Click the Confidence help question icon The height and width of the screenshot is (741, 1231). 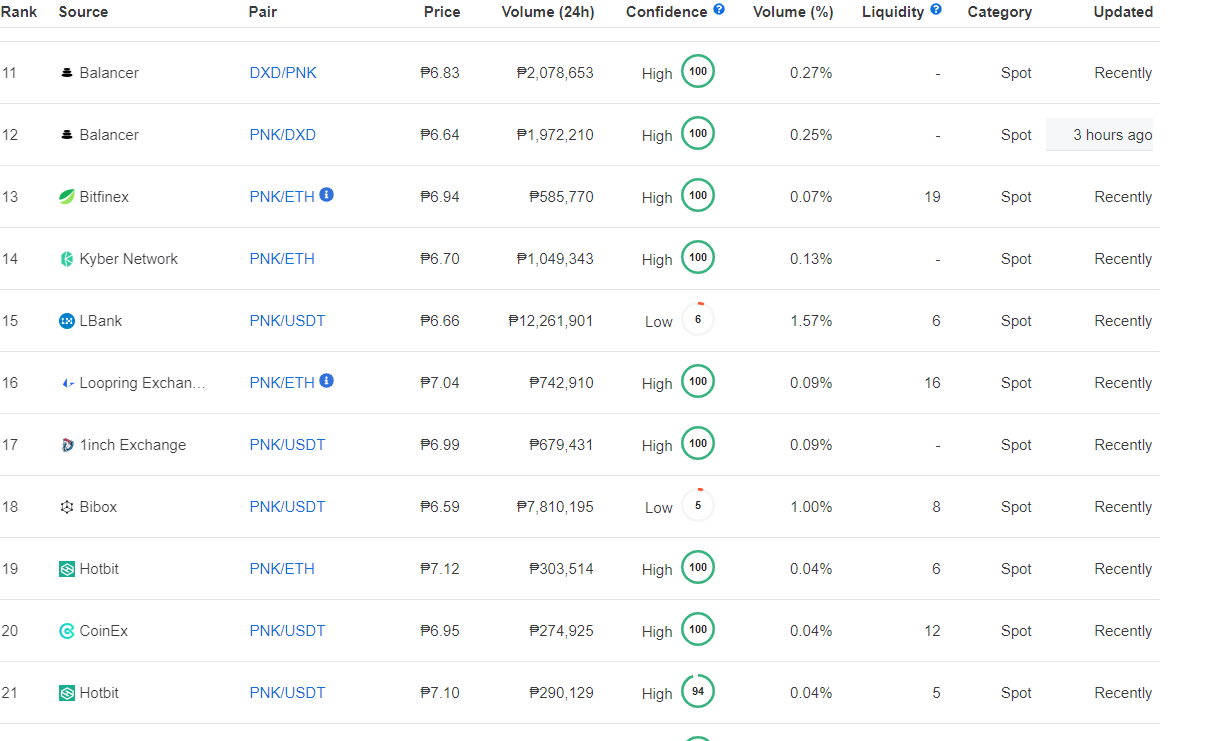(719, 10)
